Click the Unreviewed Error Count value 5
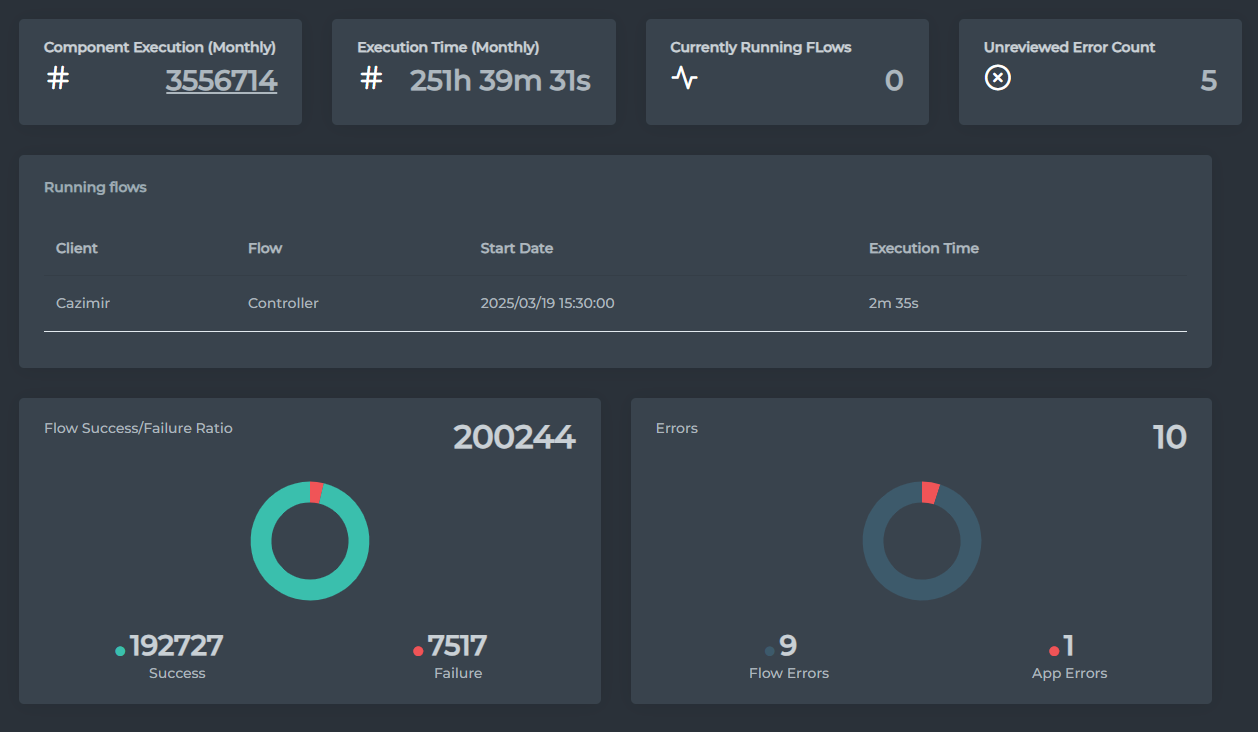Viewport: 1258px width, 732px height. click(1208, 80)
